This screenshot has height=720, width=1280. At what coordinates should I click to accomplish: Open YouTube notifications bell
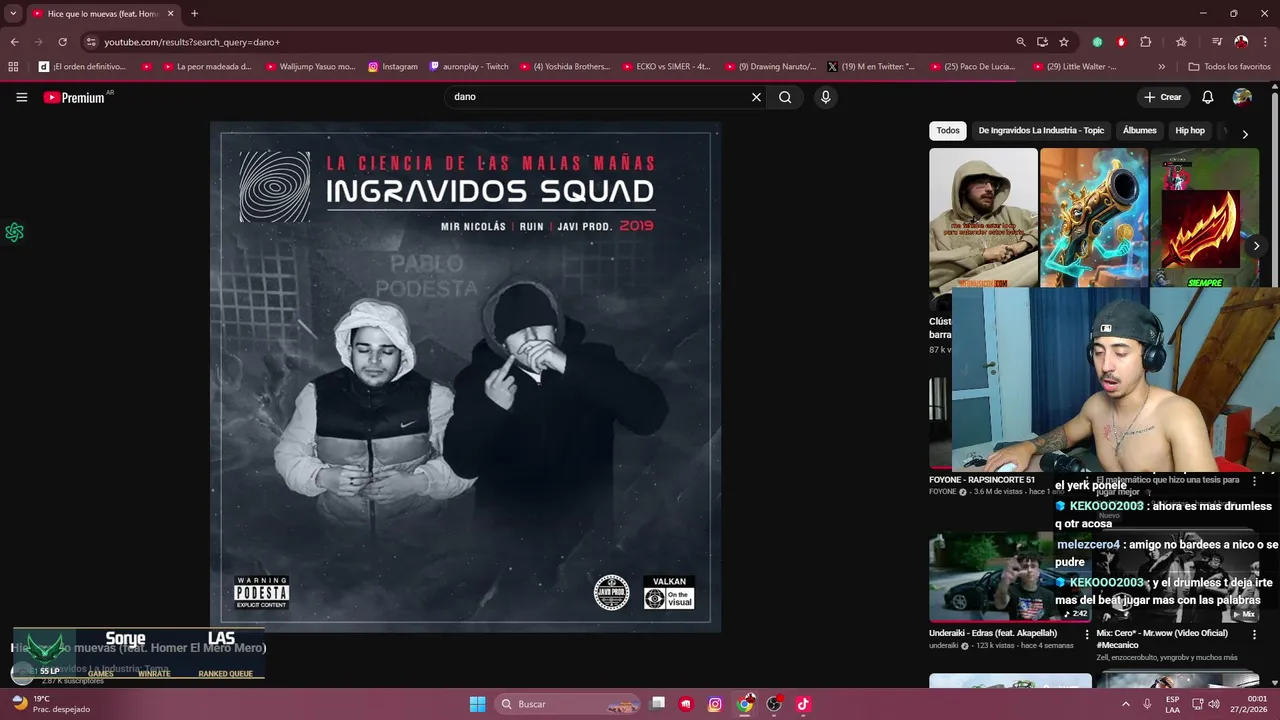coord(1207,97)
